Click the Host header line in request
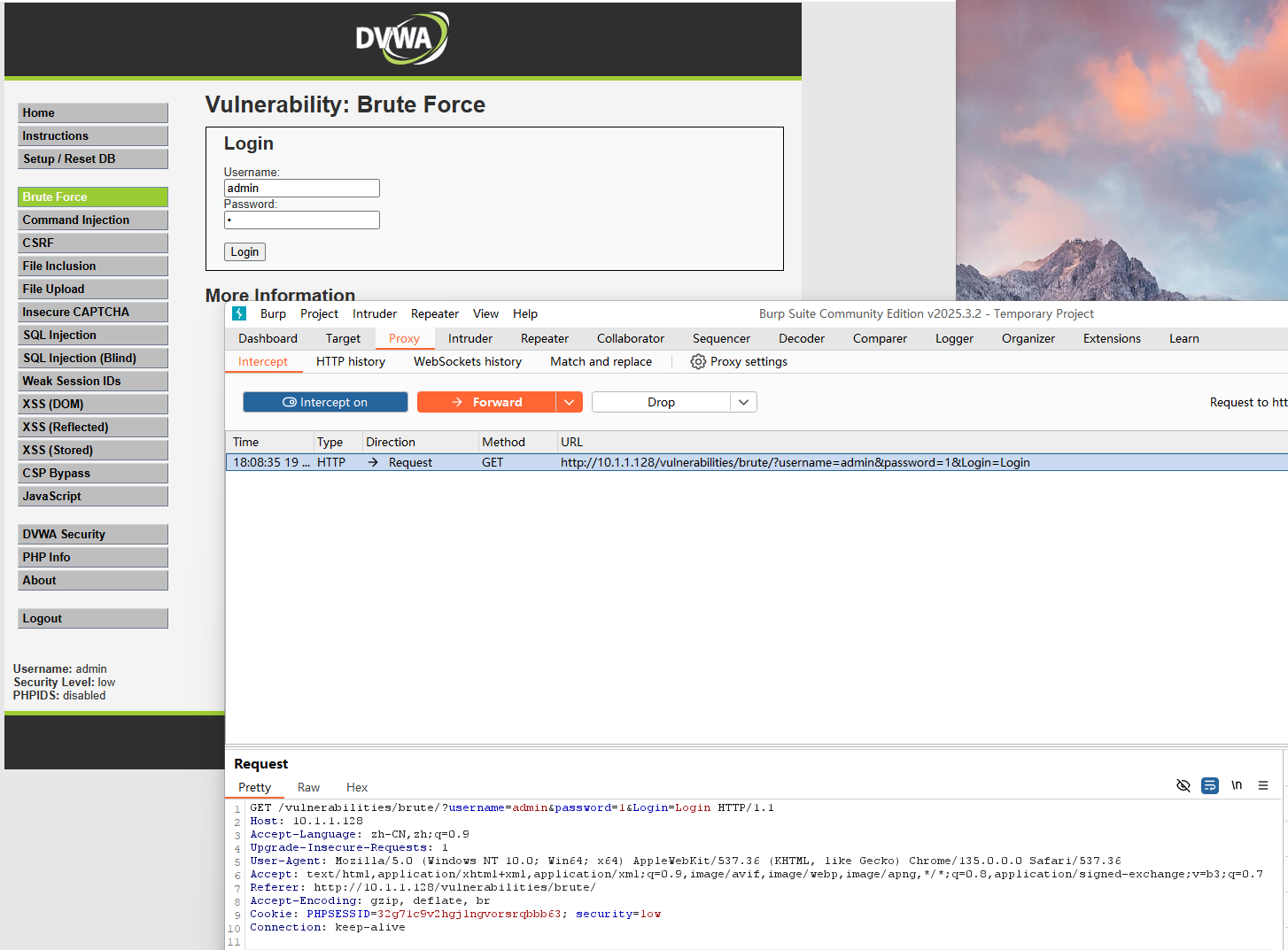The width and height of the screenshot is (1288, 950). [306, 821]
